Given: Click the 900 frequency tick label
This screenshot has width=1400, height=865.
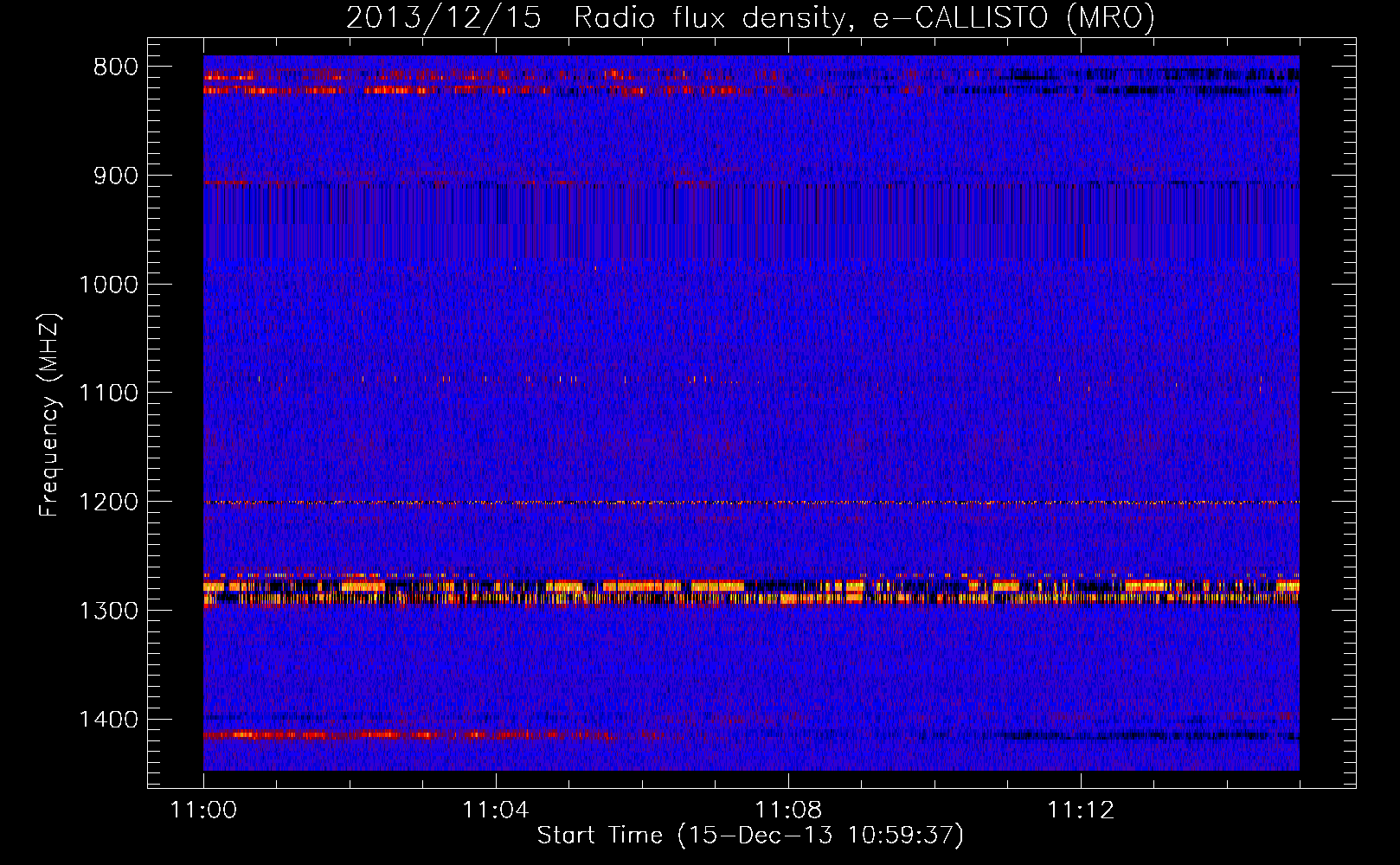Looking at the screenshot, I should (x=115, y=176).
